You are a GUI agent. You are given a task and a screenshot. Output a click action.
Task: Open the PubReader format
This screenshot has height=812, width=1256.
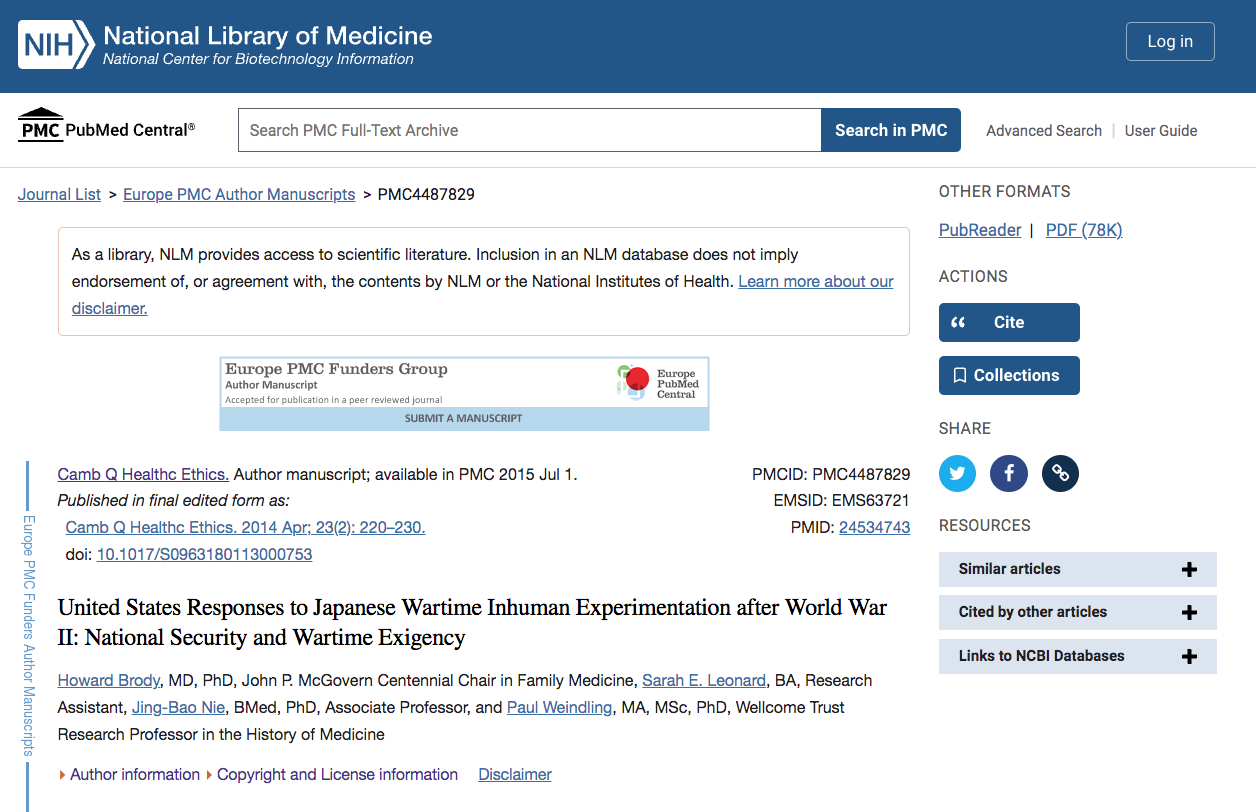(x=980, y=230)
